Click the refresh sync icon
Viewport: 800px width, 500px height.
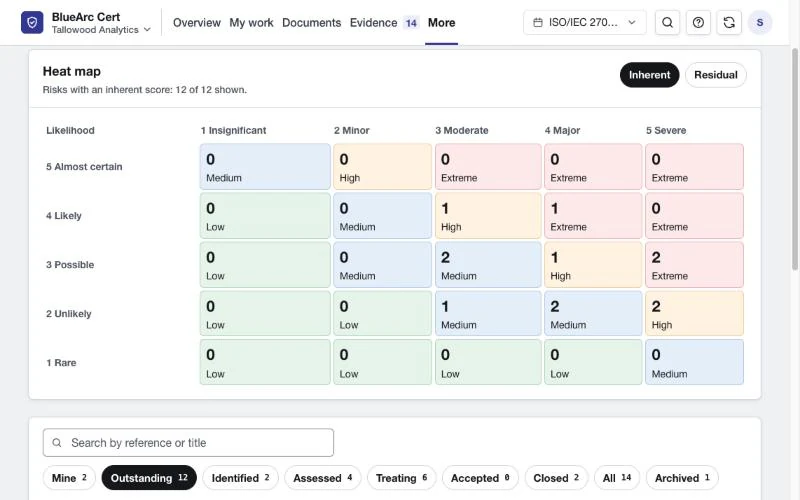[729, 22]
